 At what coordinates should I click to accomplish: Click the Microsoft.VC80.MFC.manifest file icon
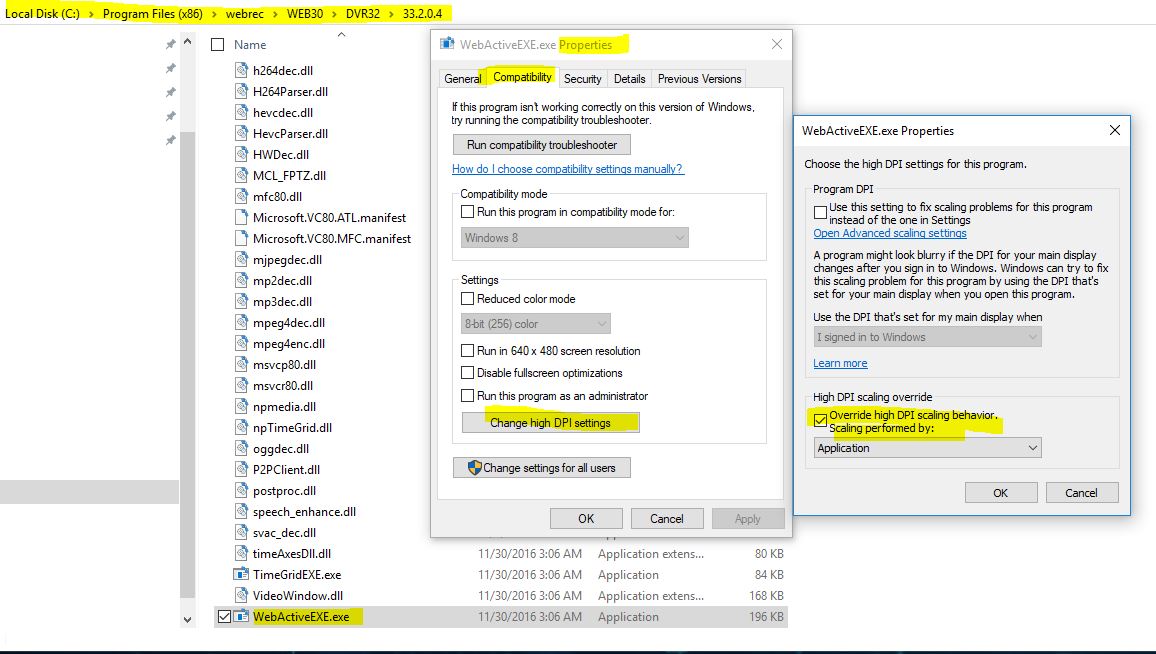(x=241, y=238)
